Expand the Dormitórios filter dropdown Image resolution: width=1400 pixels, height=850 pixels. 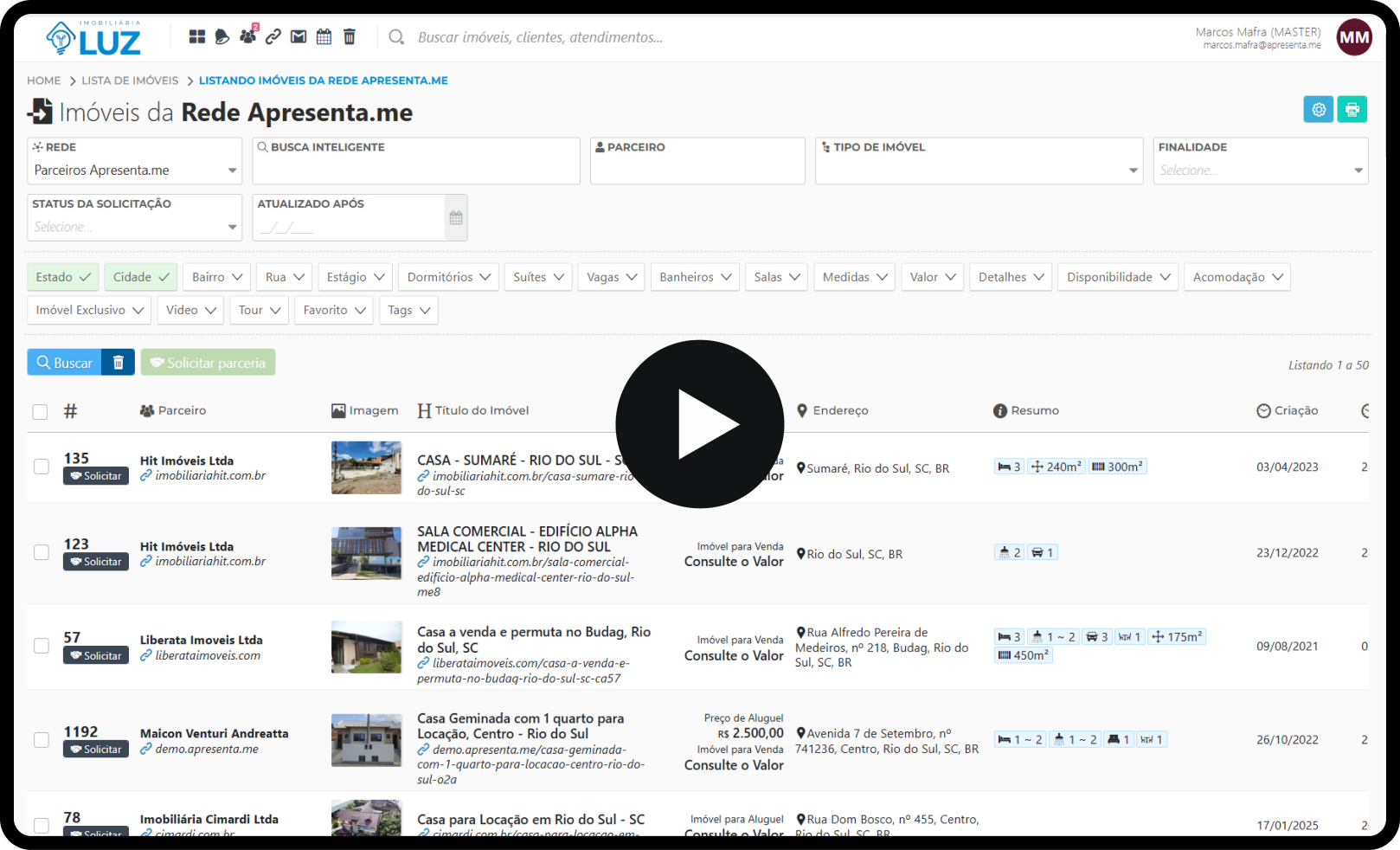coord(448,277)
